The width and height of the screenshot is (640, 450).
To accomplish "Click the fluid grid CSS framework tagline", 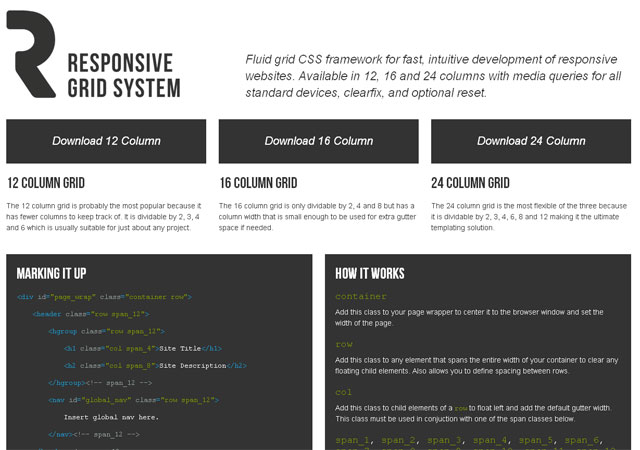I will tap(433, 76).
